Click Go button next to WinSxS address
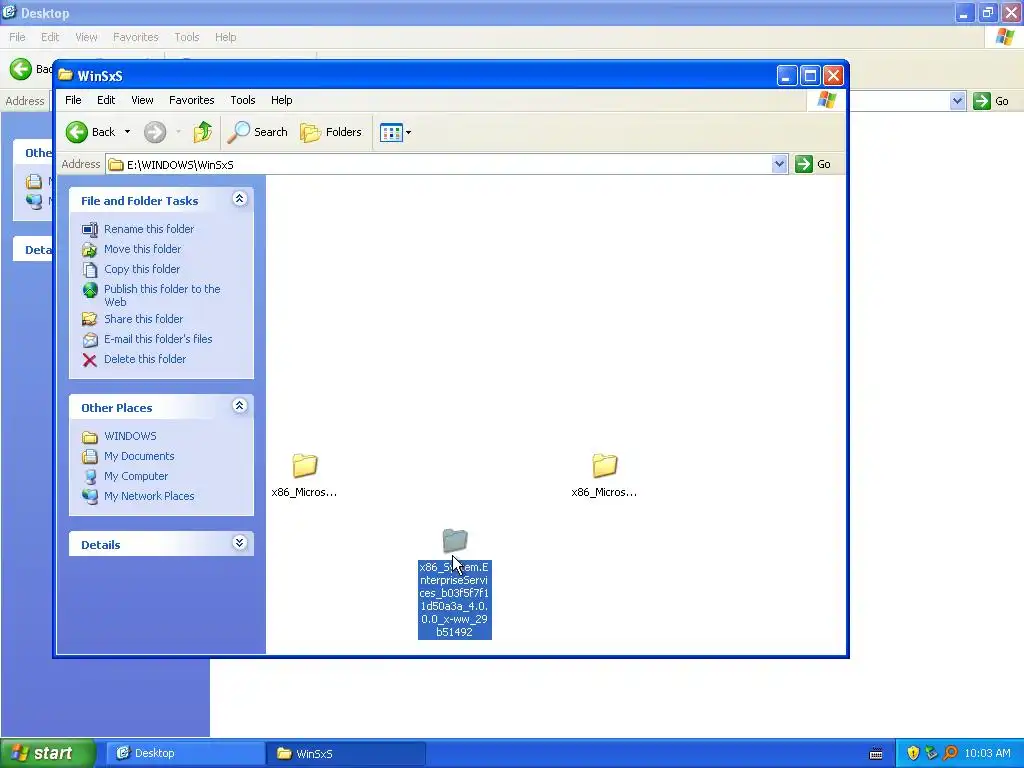Viewport: 1024px width, 768px height. pyautogui.click(x=813, y=165)
